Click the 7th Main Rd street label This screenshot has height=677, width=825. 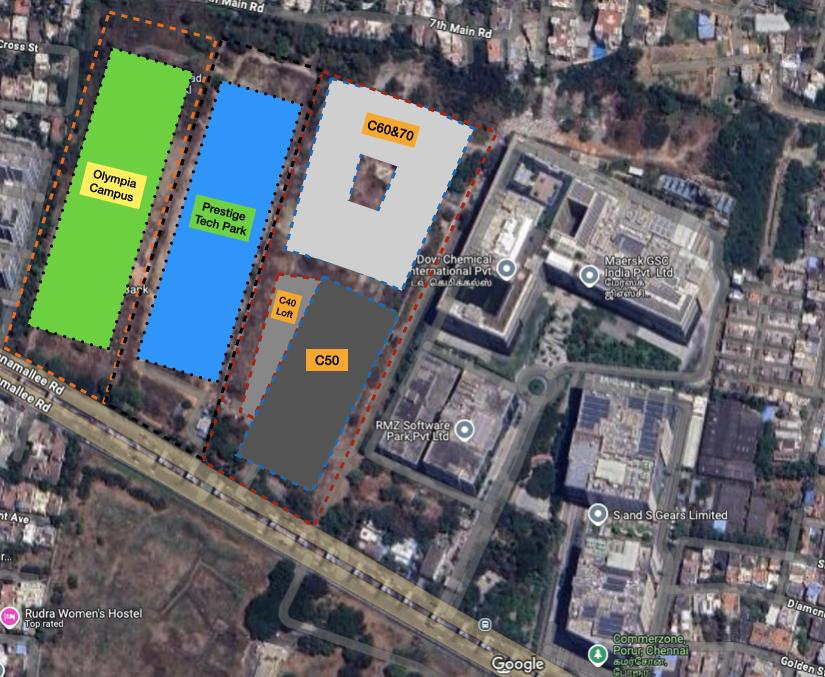(460, 29)
